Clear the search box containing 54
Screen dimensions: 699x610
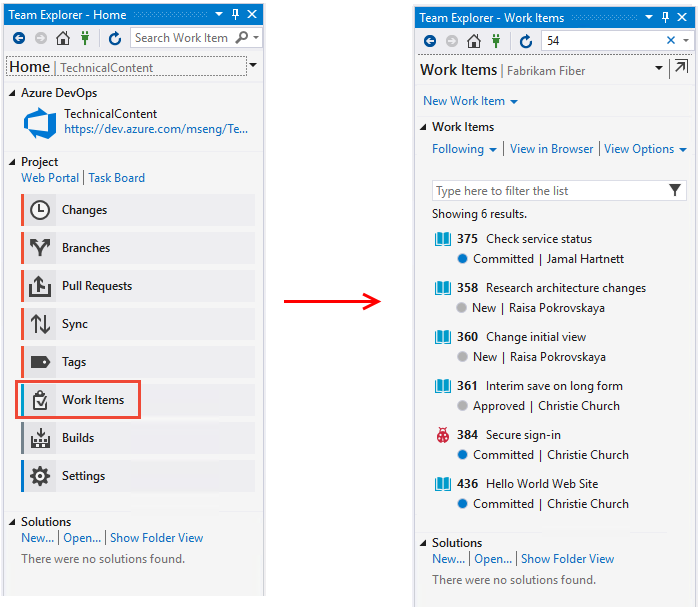coord(670,41)
